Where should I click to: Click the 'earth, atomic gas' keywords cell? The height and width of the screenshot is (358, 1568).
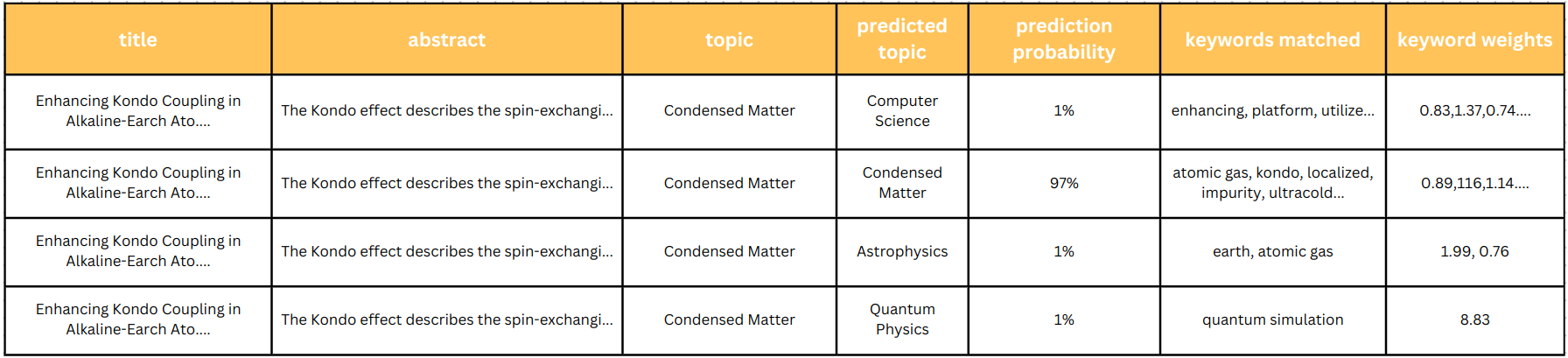[x=1272, y=251]
